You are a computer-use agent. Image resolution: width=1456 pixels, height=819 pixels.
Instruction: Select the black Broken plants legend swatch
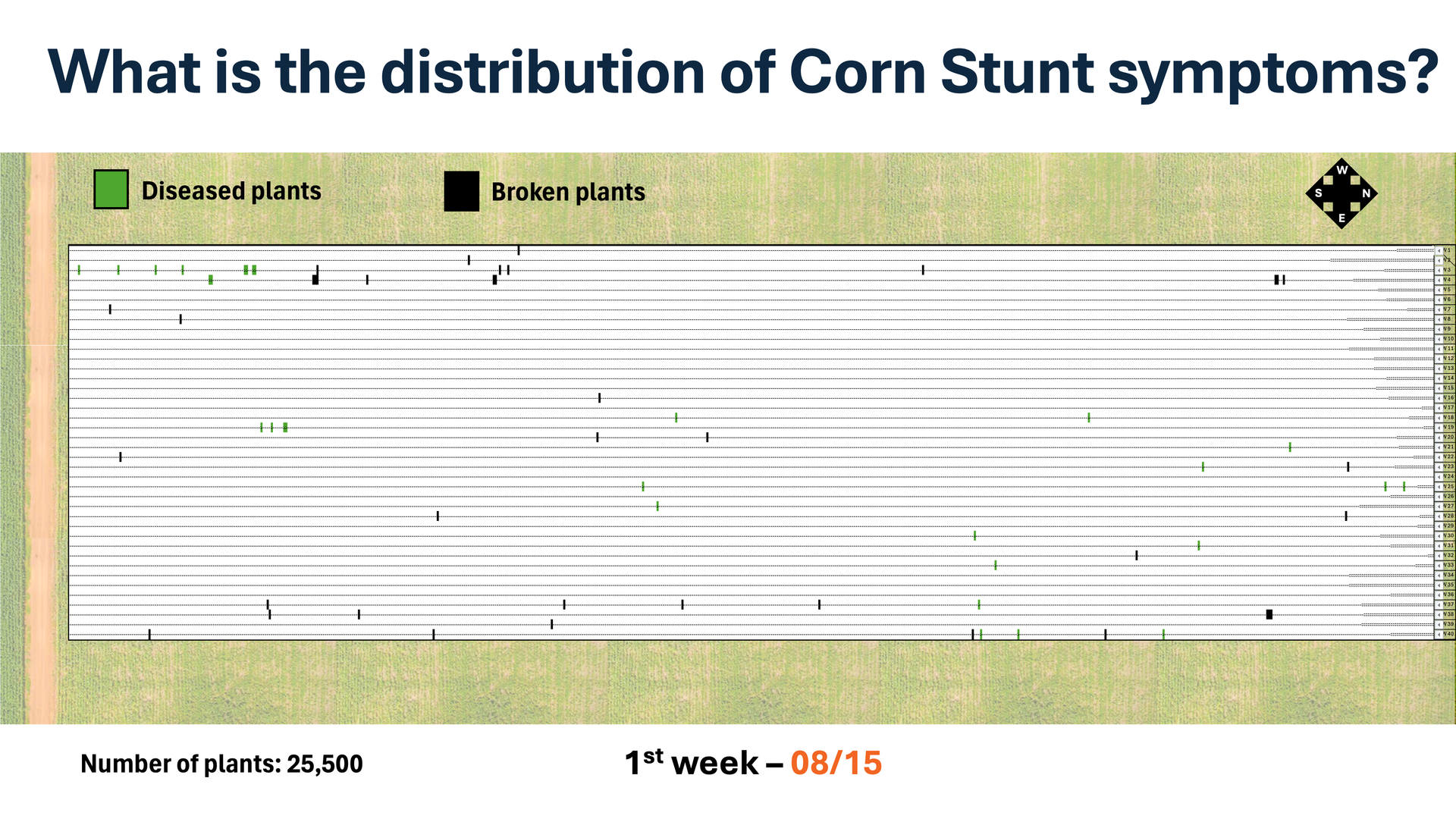pyautogui.click(x=461, y=191)
